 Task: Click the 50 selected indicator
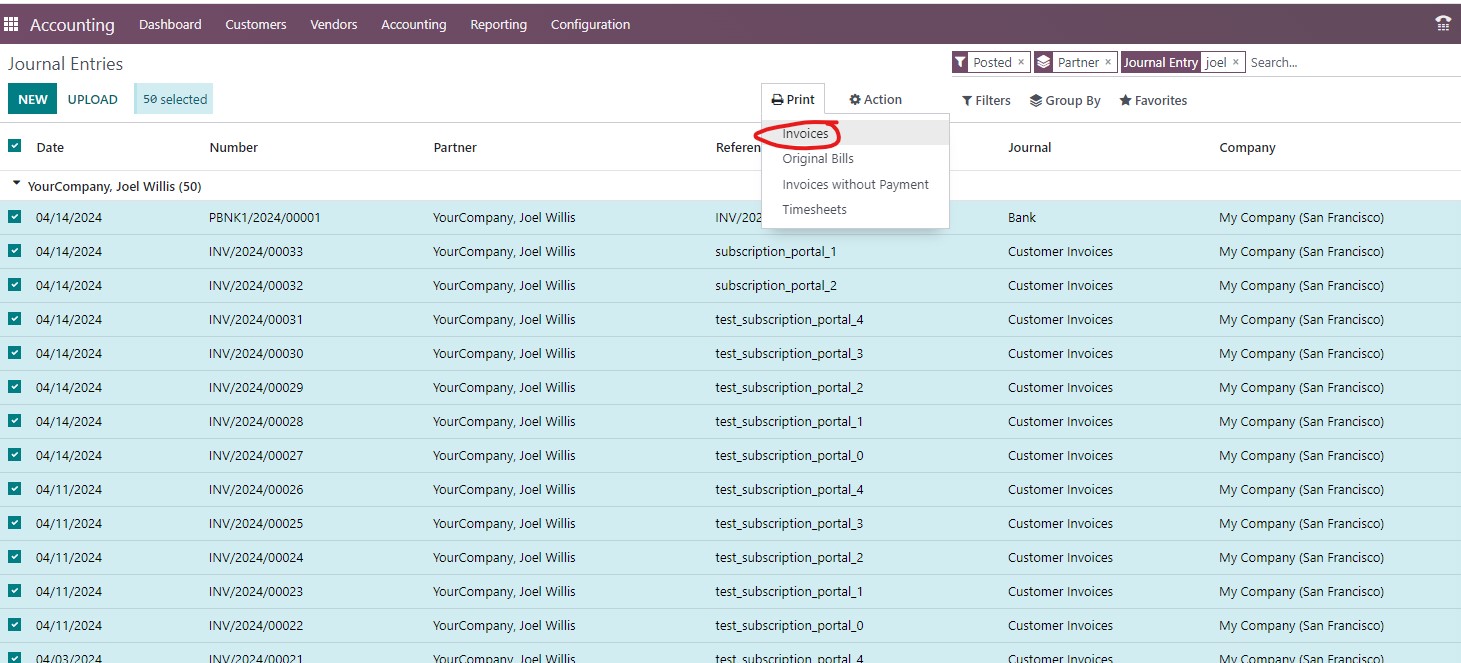174,99
